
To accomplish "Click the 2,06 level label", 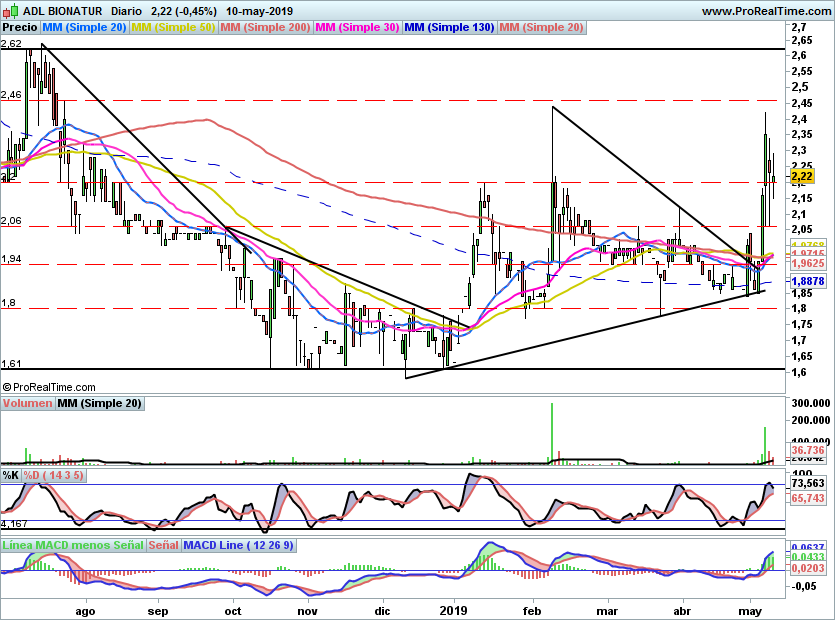I will click(x=11, y=221).
